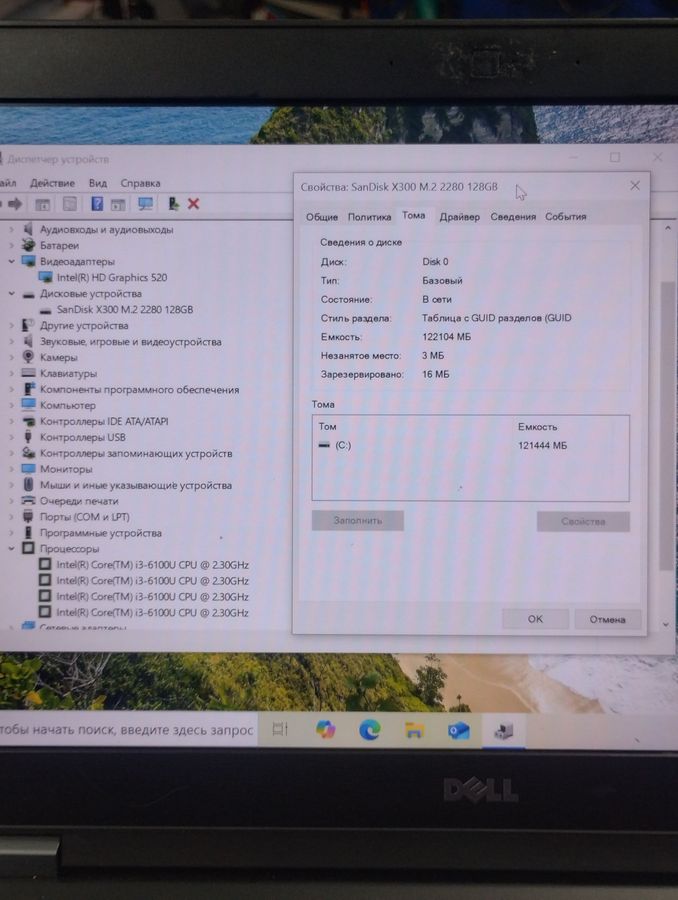Open Microsoft Edge from the taskbar
The image size is (678, 900).
[x=370, y=730]
